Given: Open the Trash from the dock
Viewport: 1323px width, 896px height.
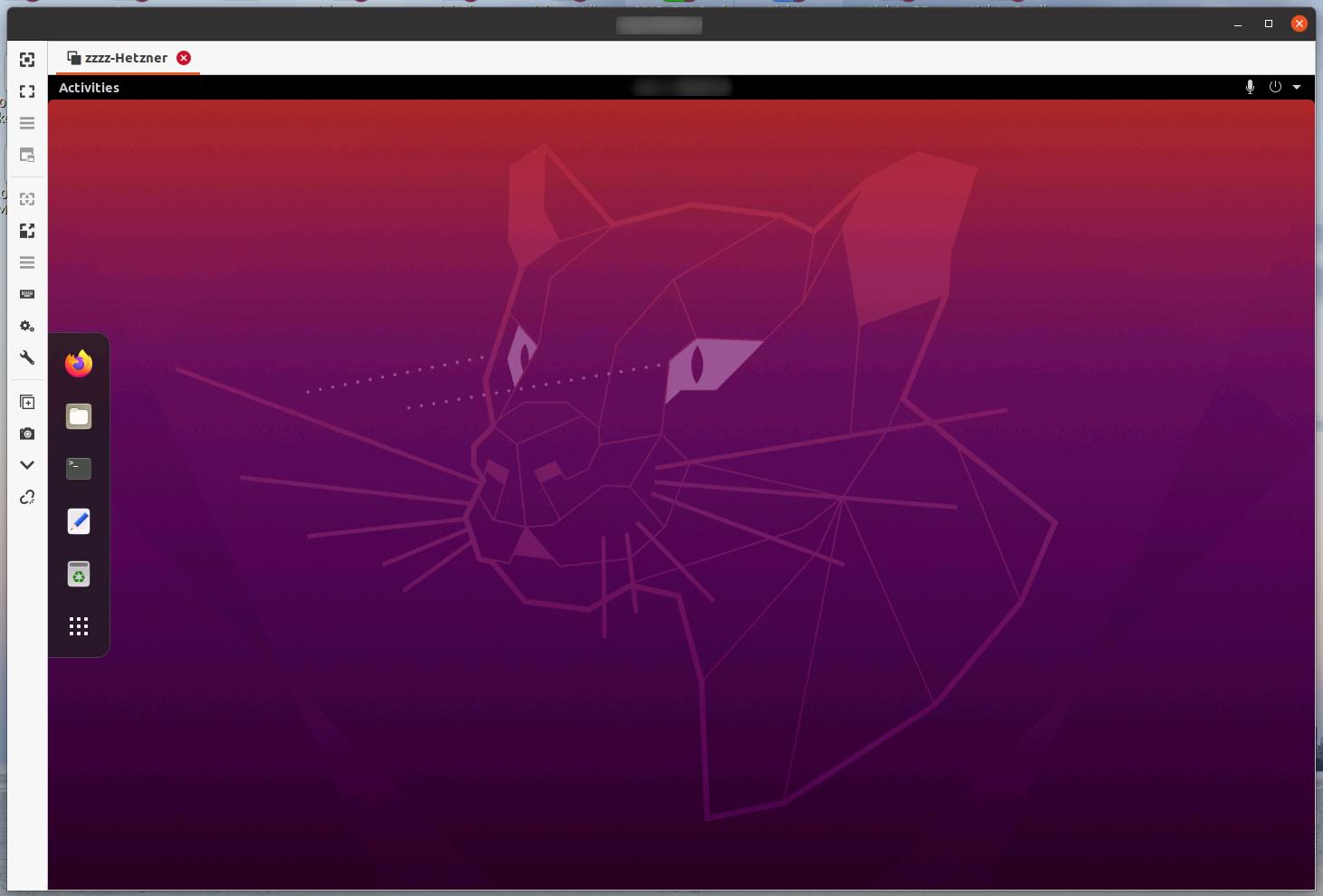Looking at the screenshot, I should [x=79, y=574].
